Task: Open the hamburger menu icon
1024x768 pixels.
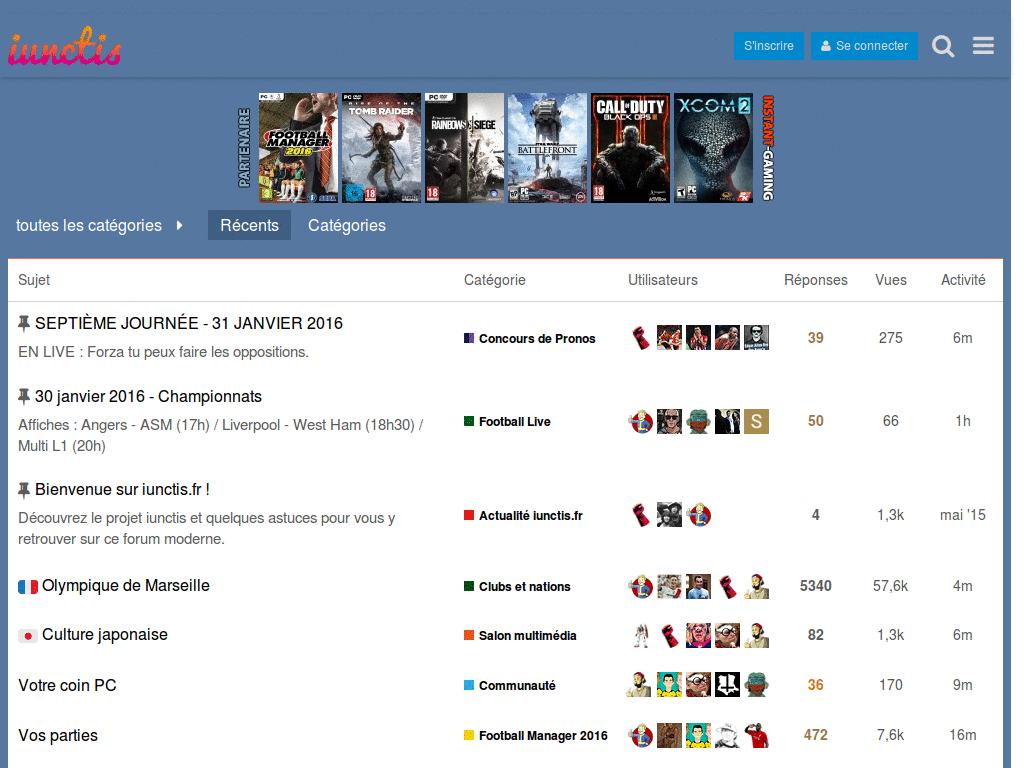Action: [983, 46]
